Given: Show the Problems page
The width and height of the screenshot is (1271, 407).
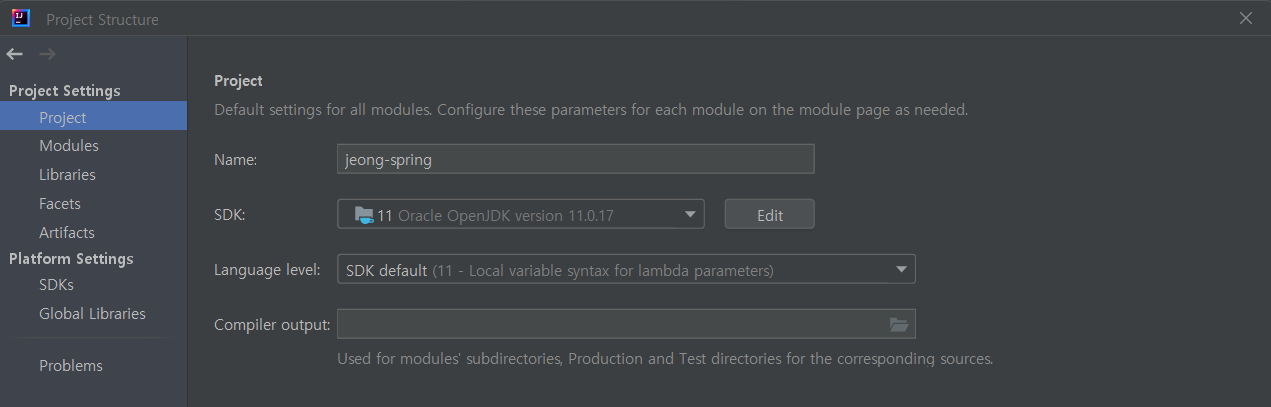Looking at the screenshot, I should (x=71, y=365).
